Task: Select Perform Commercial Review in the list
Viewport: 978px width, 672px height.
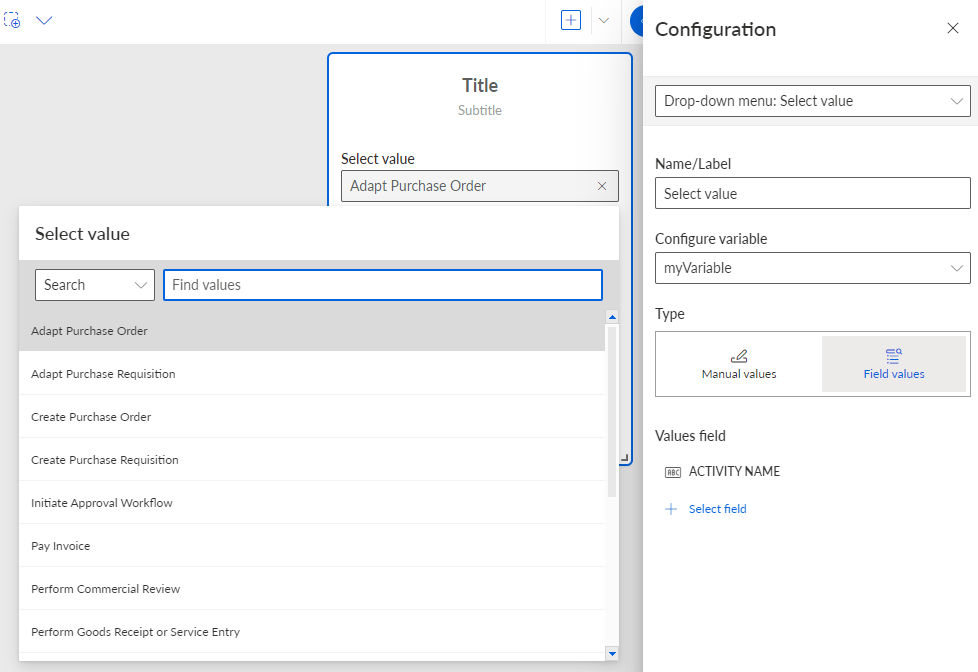Action: click(x=312, y=589)
